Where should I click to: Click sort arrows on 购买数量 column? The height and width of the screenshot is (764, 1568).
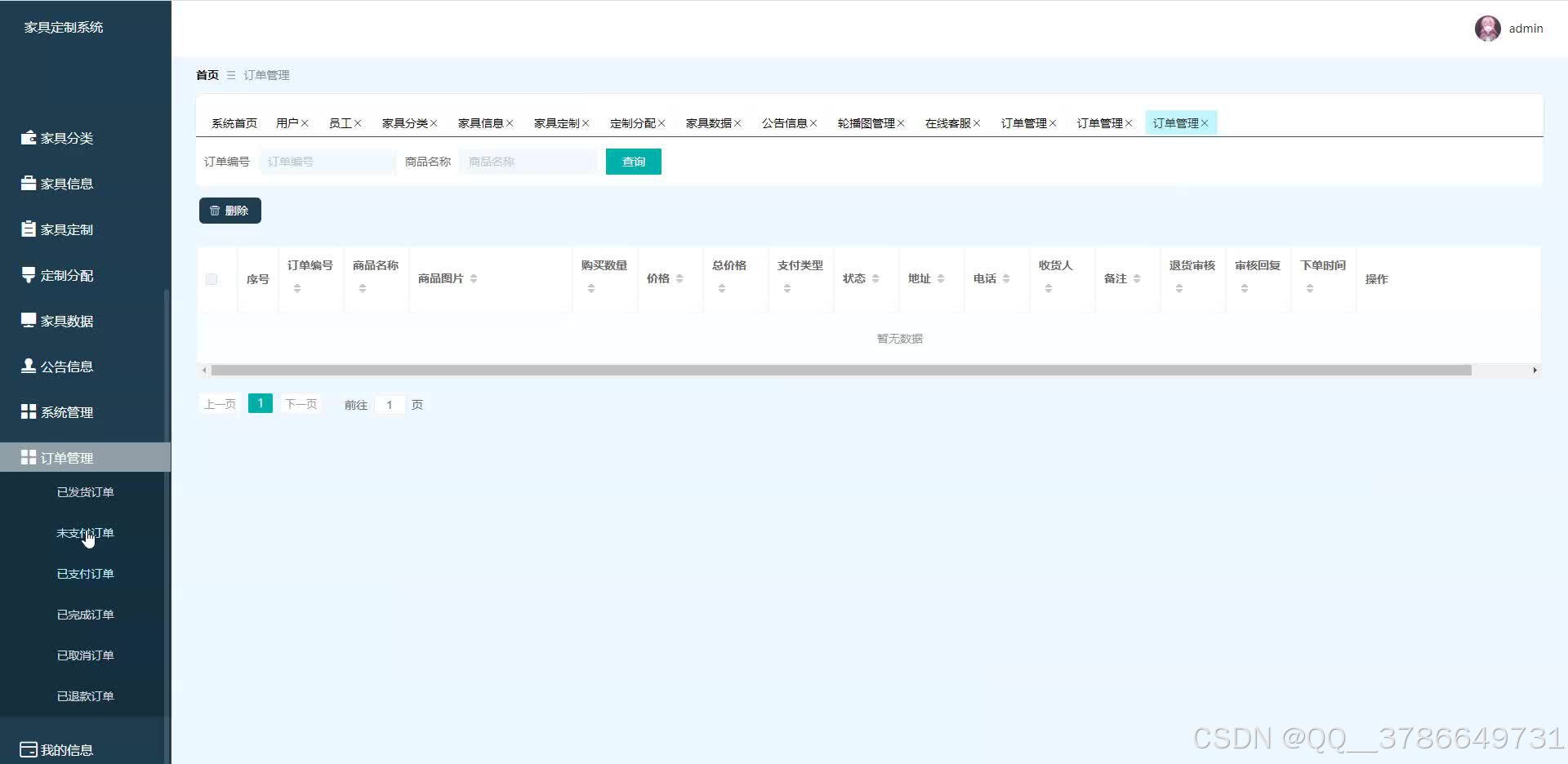(591, 288)
